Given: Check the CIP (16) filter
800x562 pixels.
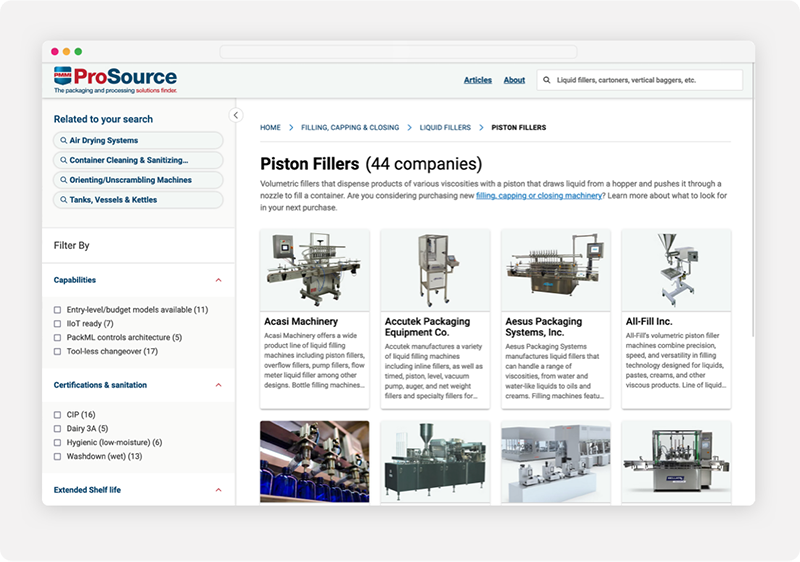Looking at the screenshot, I should click(x=57, y=415).
